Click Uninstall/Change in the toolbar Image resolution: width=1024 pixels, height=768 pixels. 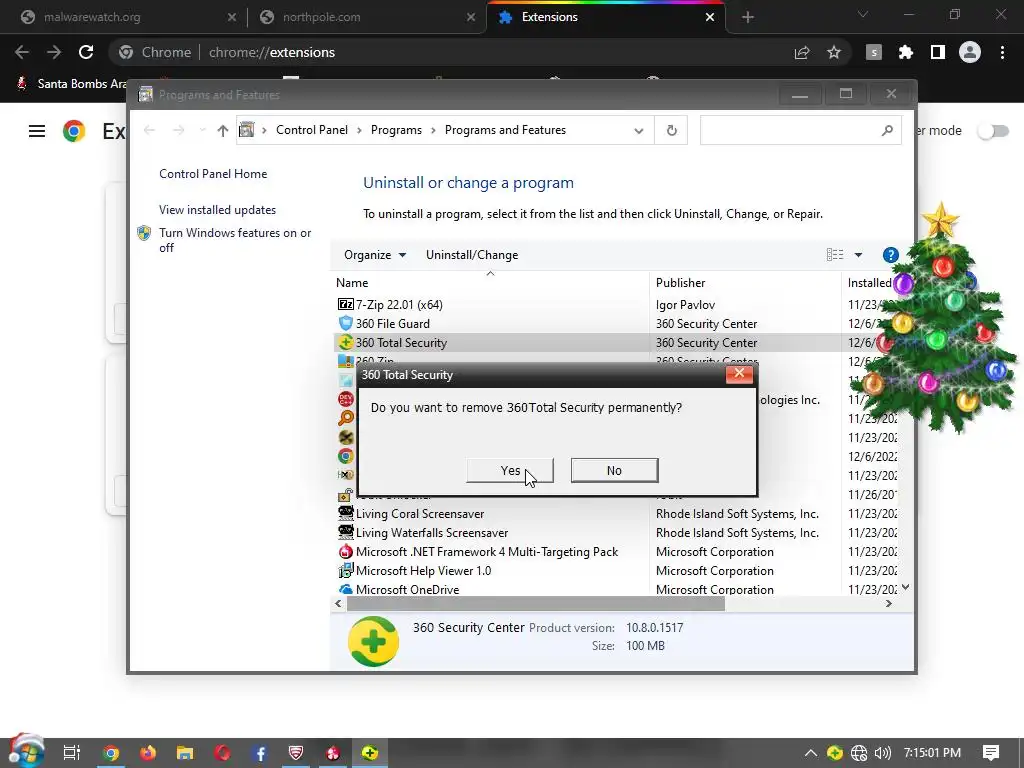pyautogui.click(x=472, y=255)
